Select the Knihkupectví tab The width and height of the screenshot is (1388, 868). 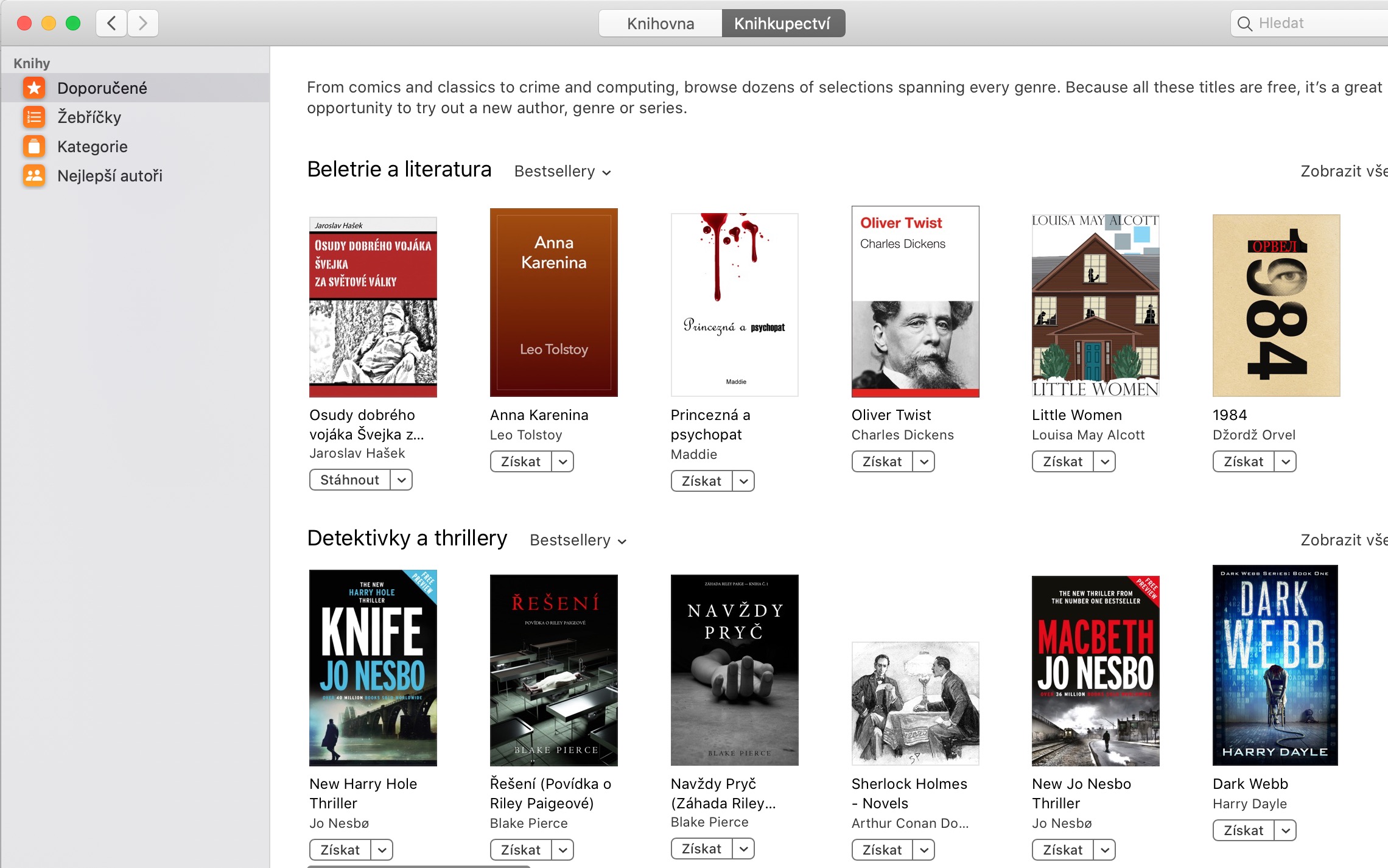click(783, 23)
